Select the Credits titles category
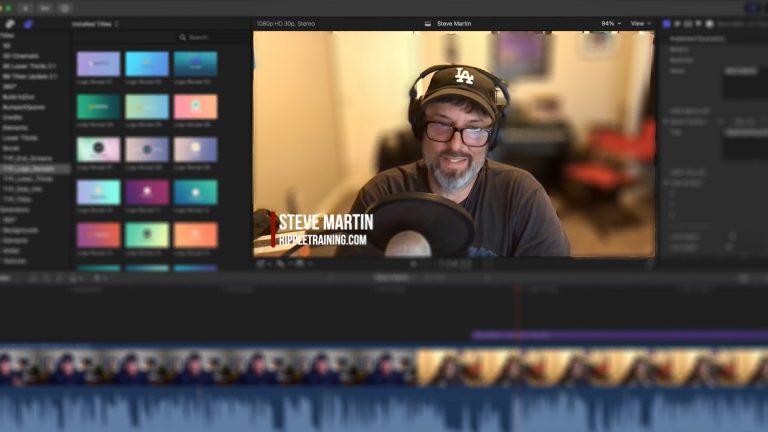This screenshot has width=768, height=432. click(12, 118)
